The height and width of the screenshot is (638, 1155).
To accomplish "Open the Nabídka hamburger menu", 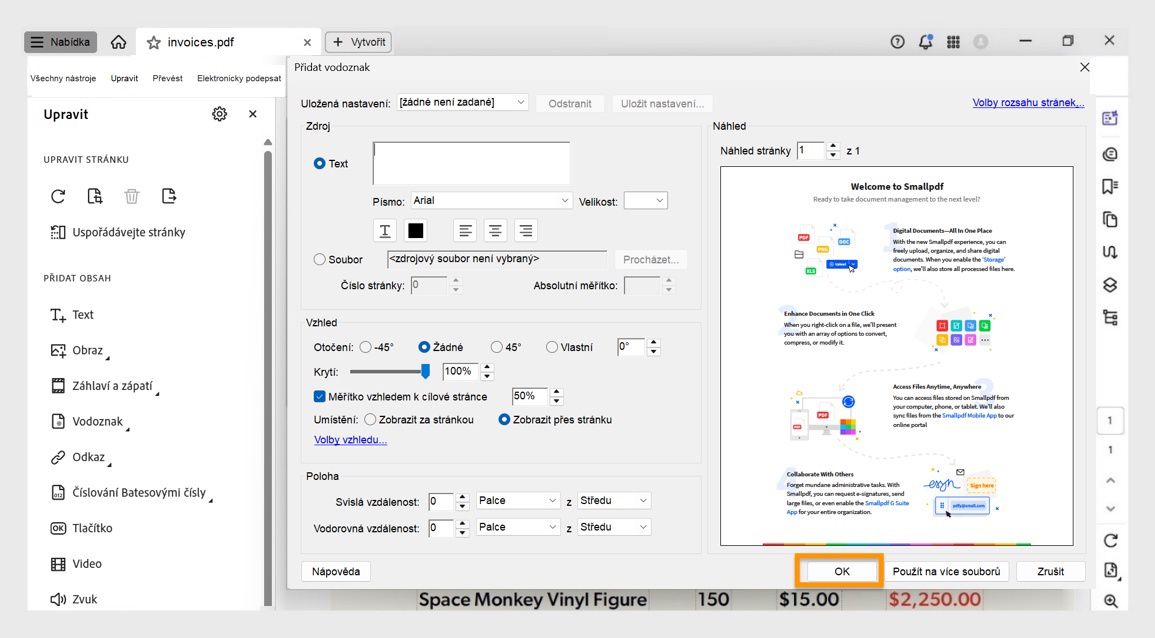I will click(x=60, y=42).
